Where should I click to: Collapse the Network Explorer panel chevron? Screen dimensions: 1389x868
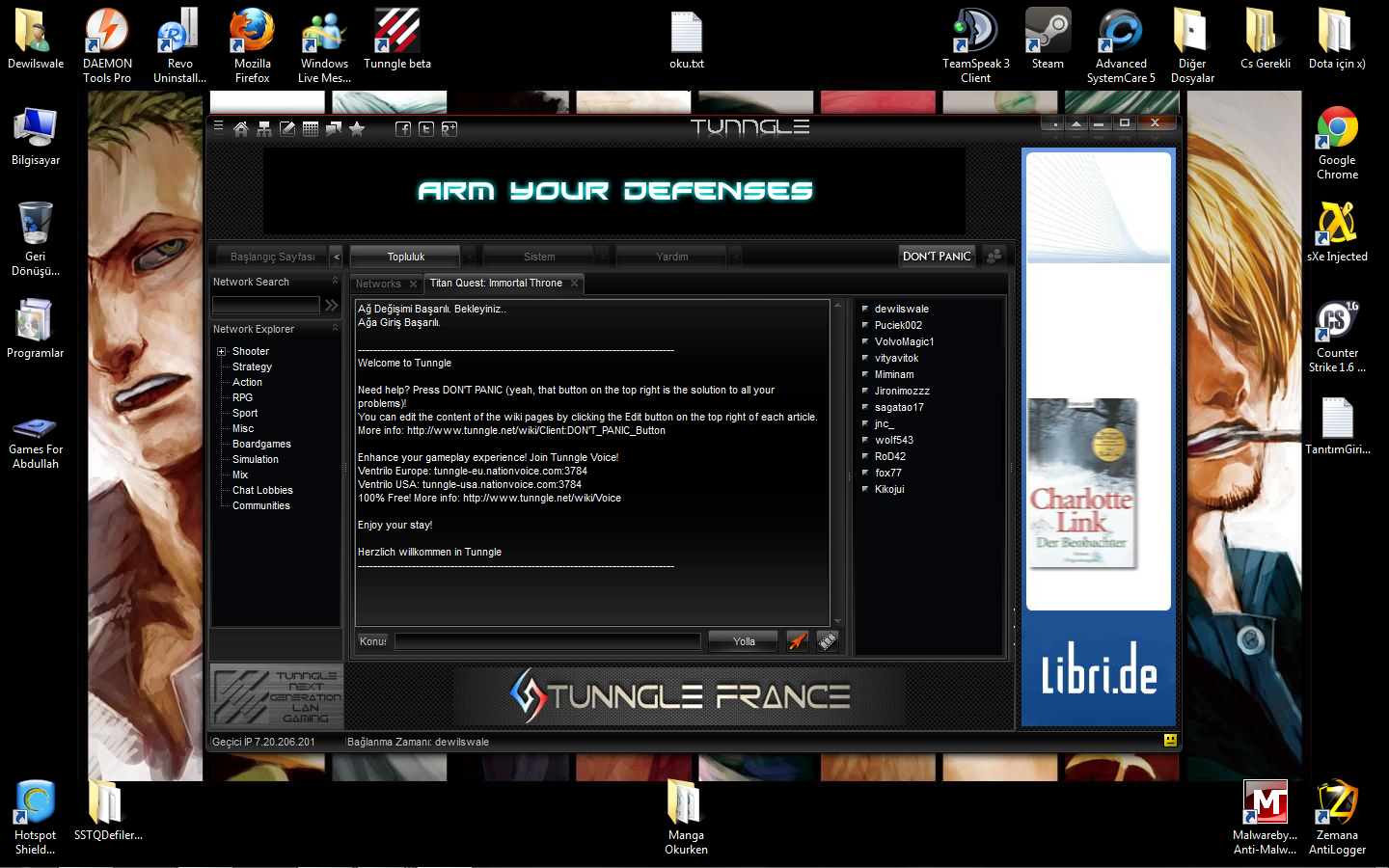pos(335,328)
